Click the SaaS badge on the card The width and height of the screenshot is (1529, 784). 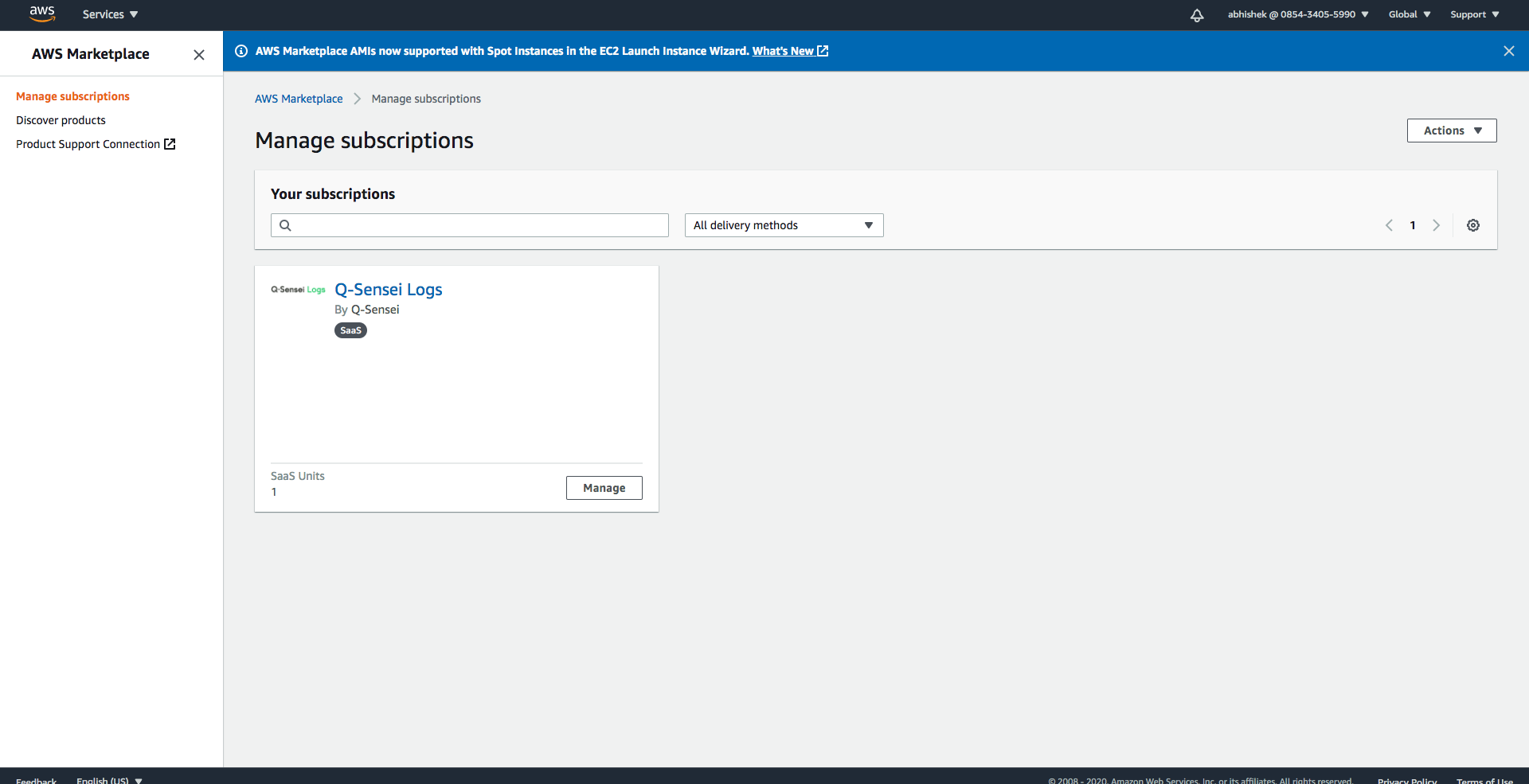tap(350, 330)
